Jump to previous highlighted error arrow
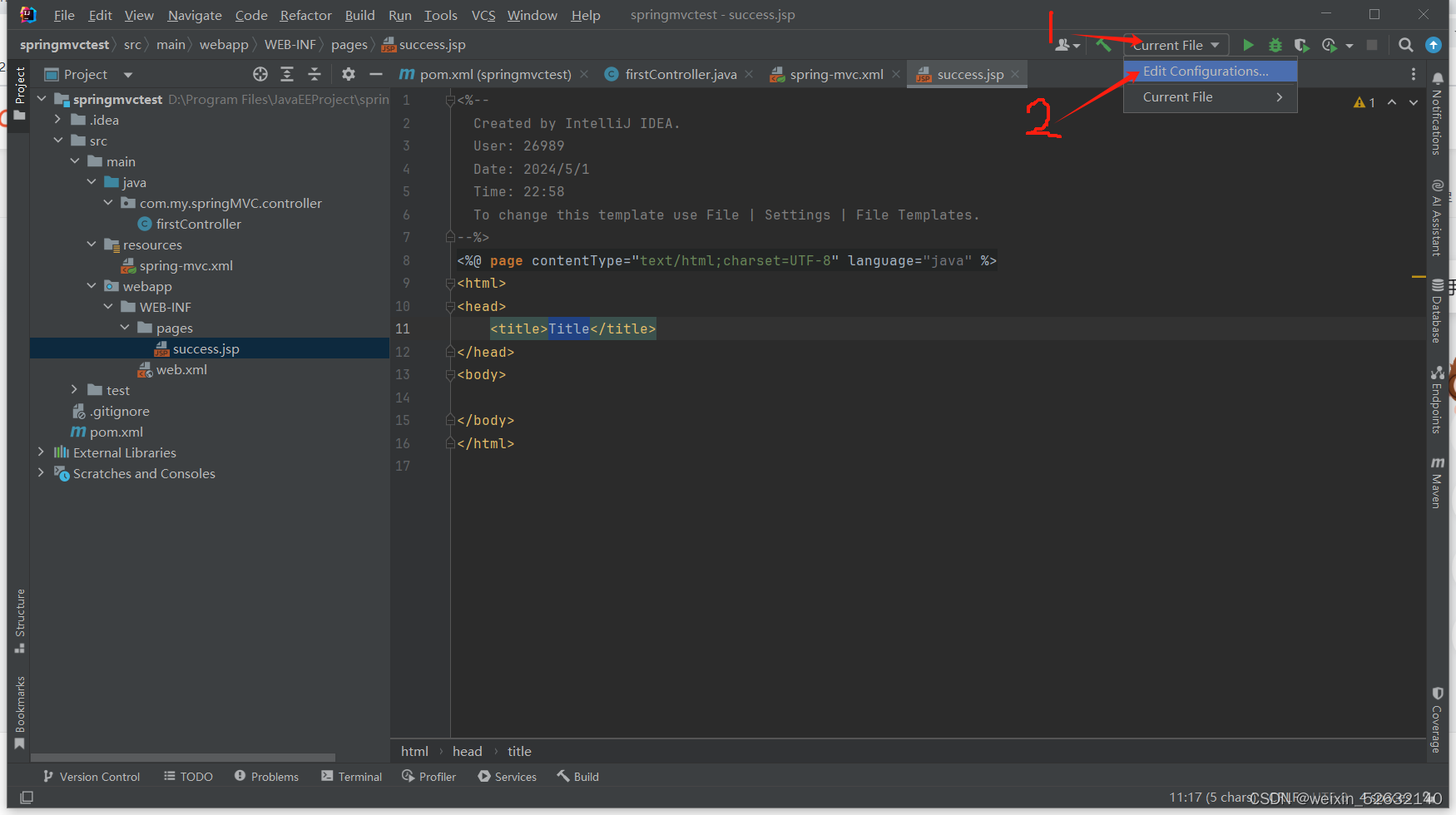 [1392, 102]
